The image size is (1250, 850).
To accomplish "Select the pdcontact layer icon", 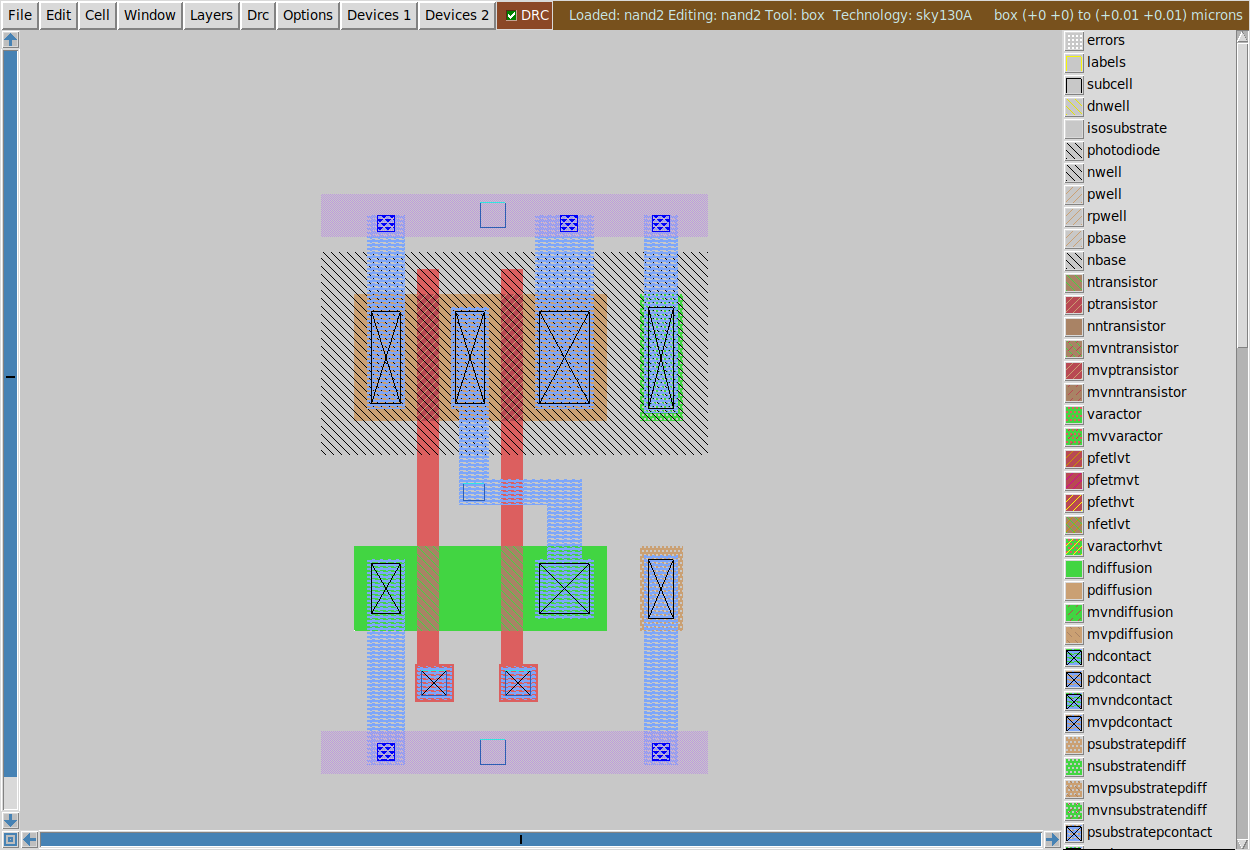I will (x=1074, y=679).
